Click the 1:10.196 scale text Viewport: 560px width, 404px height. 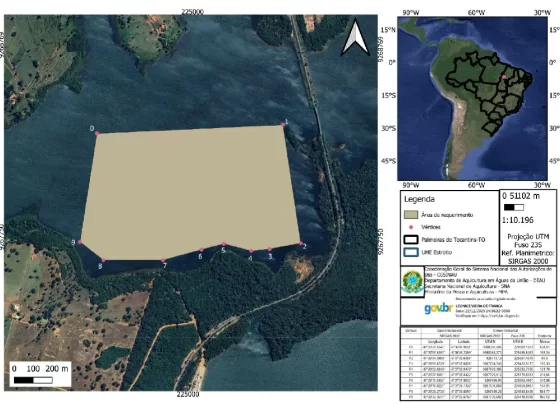(518, 220)
